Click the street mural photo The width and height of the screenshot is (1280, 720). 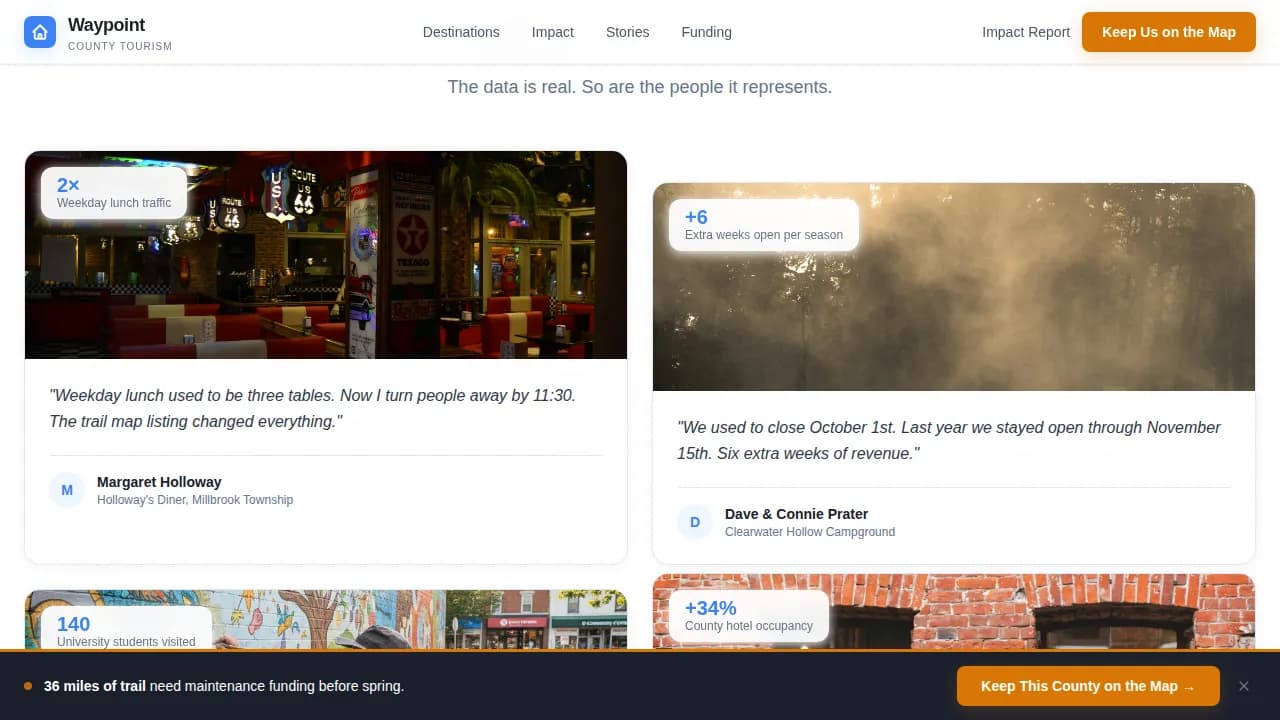click(326, 619)
